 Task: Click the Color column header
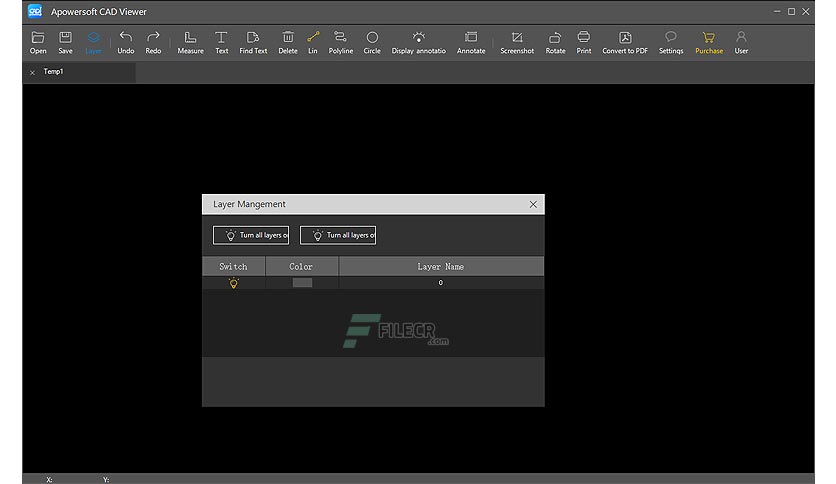pos(301,267)
